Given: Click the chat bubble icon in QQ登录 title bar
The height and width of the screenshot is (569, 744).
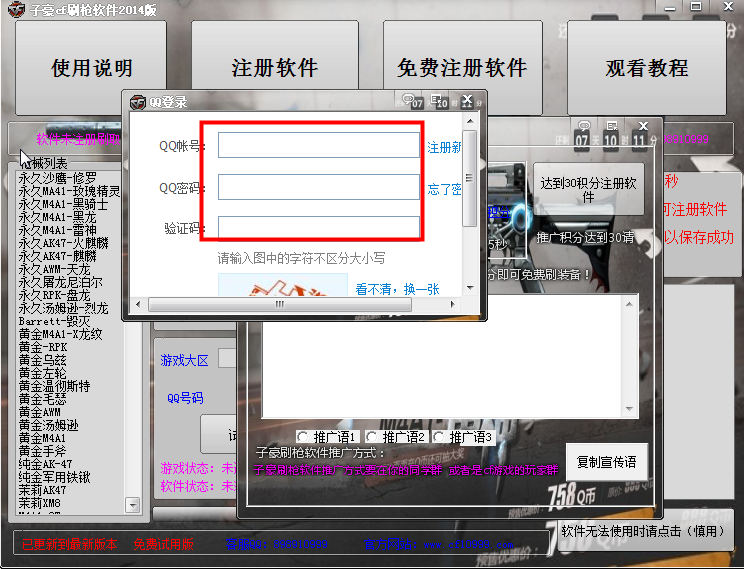Looking at the screenshot, I should click(411, 100).
